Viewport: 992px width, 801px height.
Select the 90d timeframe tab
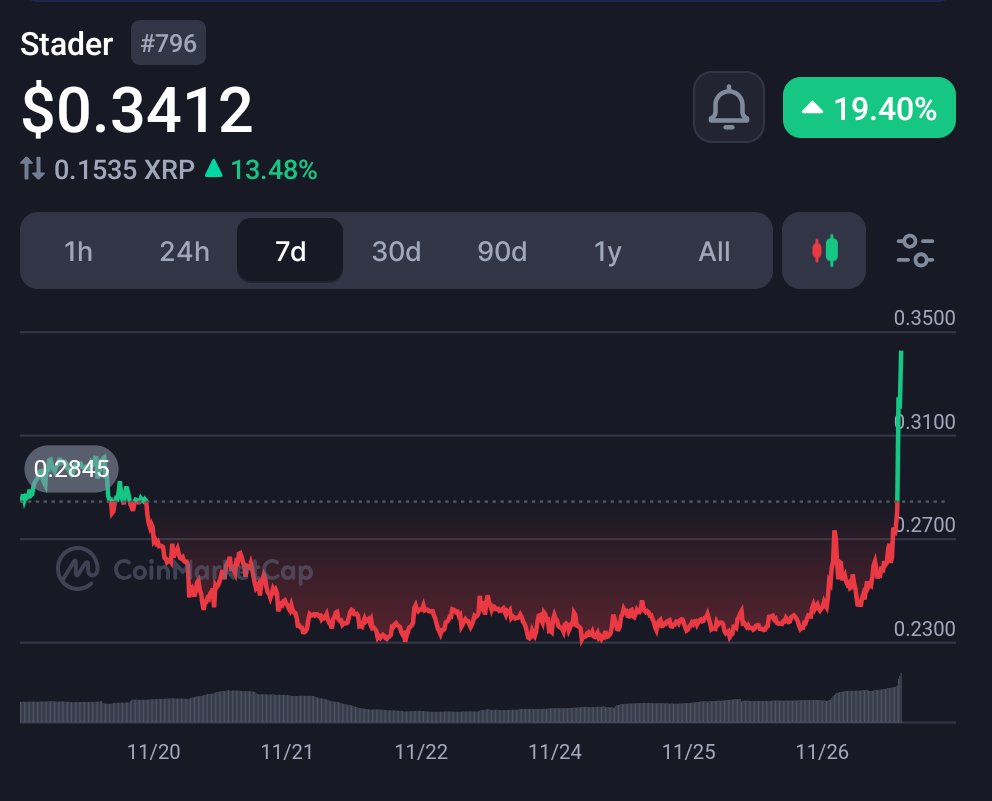point(502,251)
